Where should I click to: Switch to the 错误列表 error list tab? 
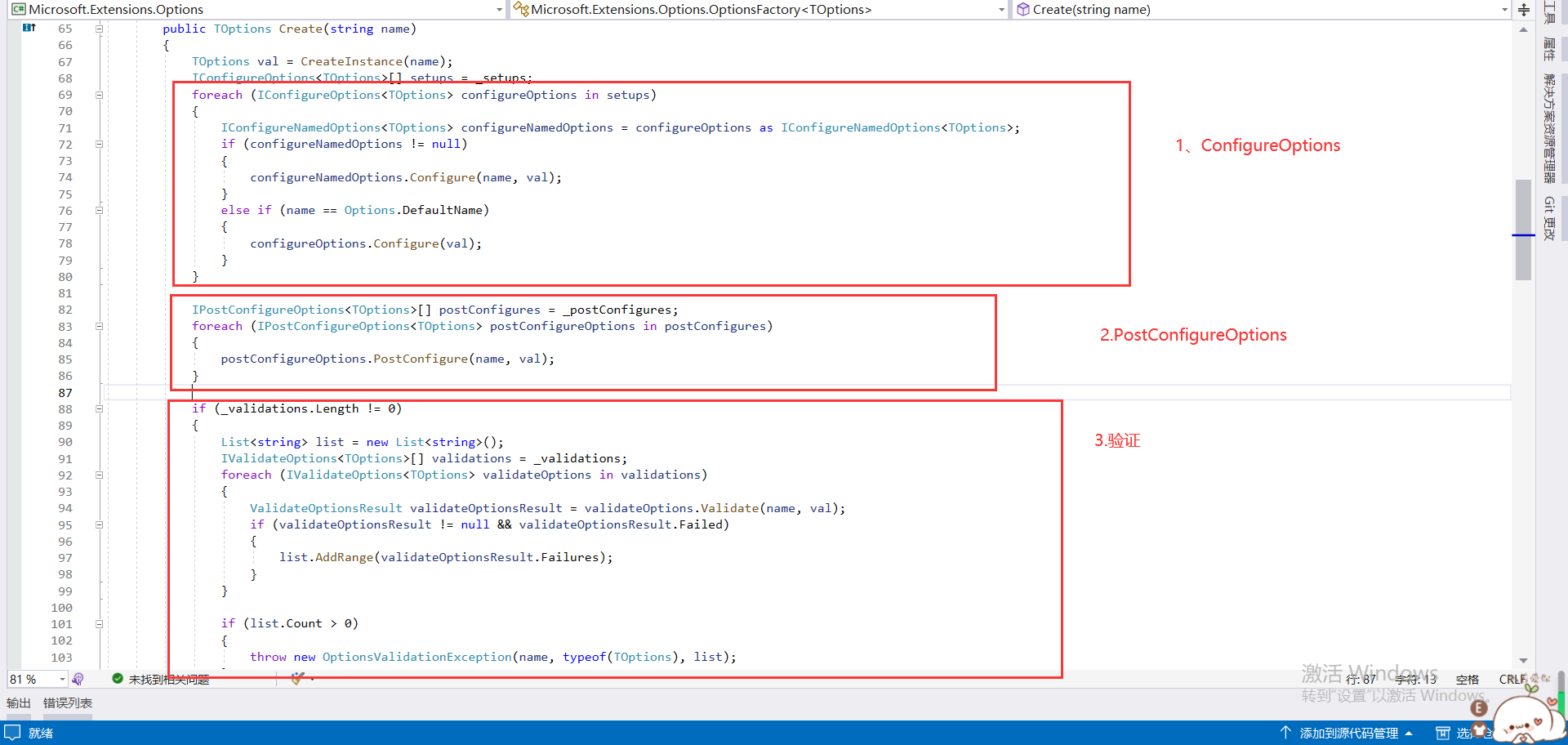pyautogui.click(x=68, y=703)
